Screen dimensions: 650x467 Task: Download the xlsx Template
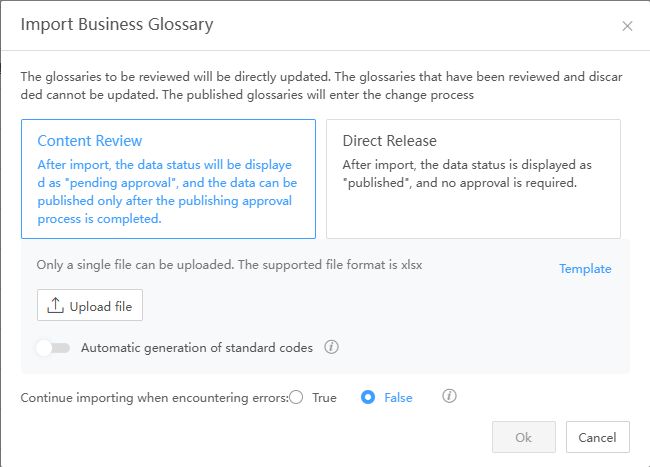click(585, 269)
